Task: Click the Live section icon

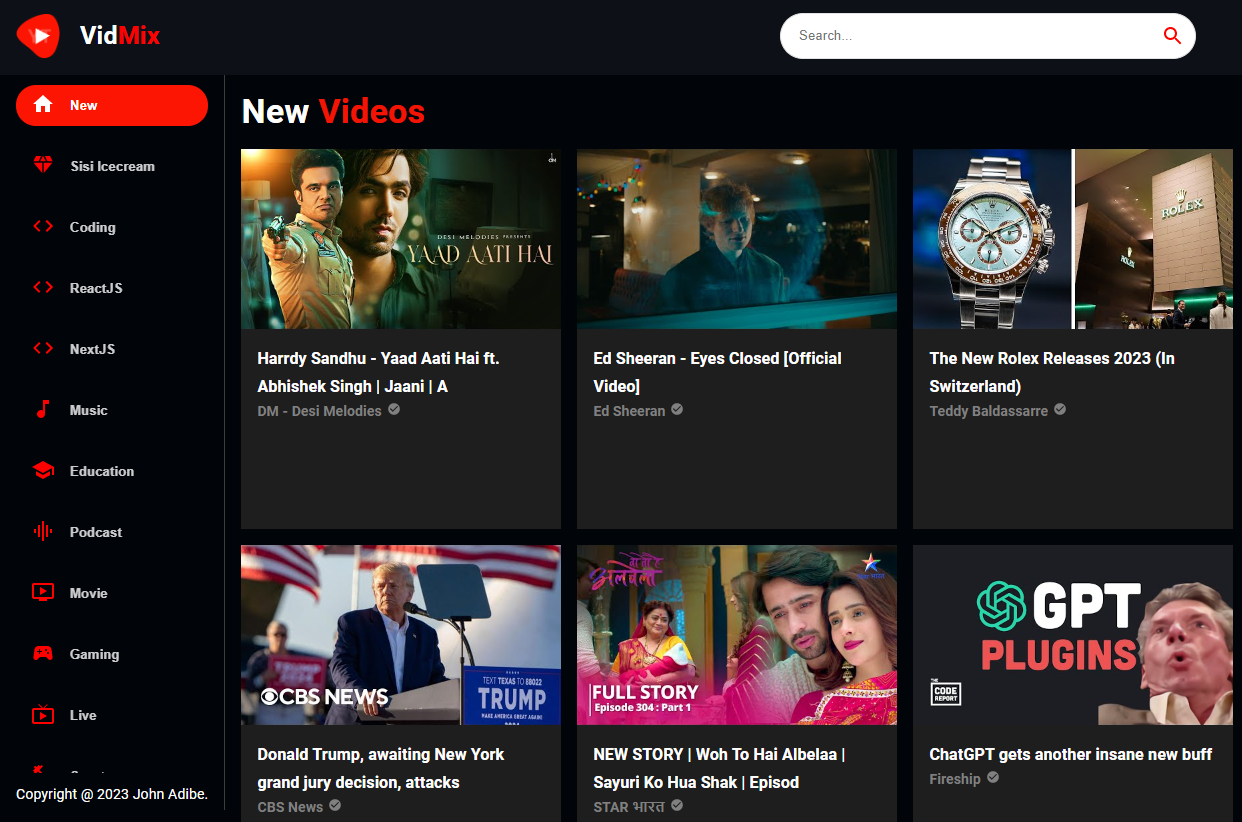Action: coord(44,714)
